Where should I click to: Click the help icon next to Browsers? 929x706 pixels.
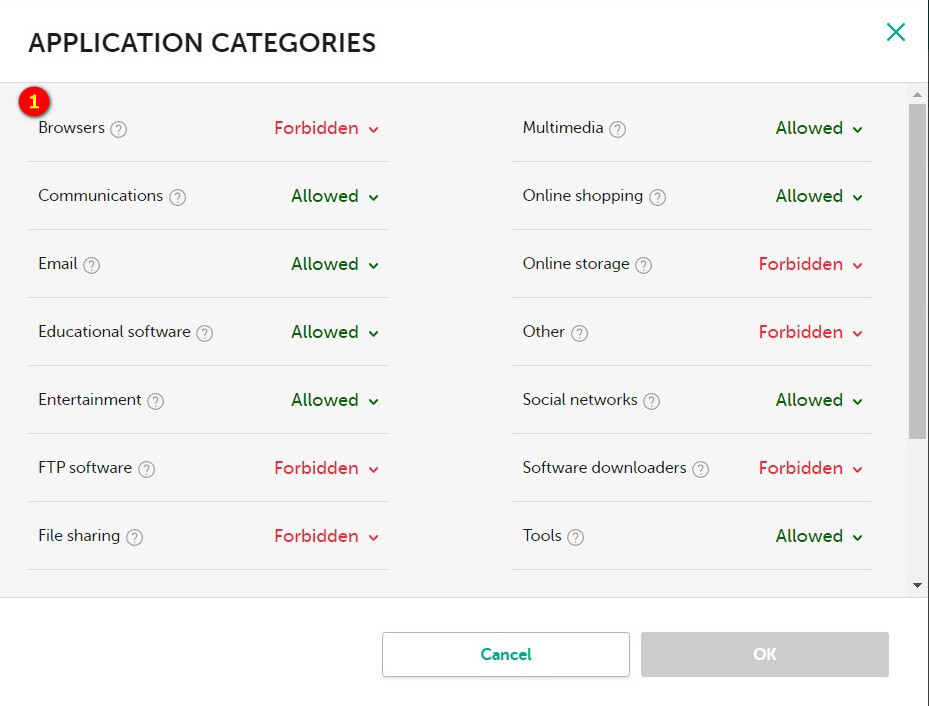119,129
